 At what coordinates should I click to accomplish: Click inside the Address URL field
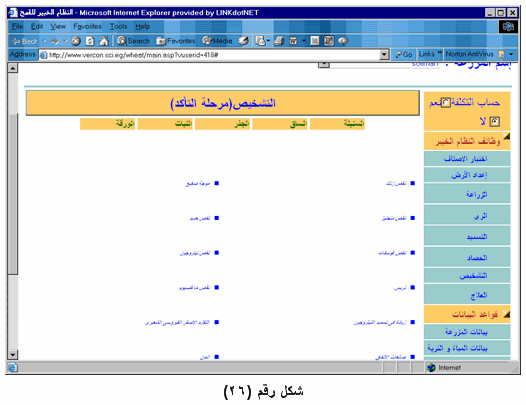tap(210, 55)
